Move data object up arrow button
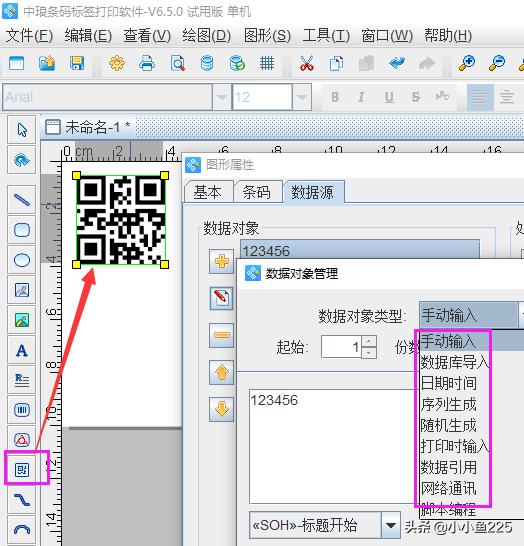The height and width of the screenshot is (546, 524). click(221, 372)
